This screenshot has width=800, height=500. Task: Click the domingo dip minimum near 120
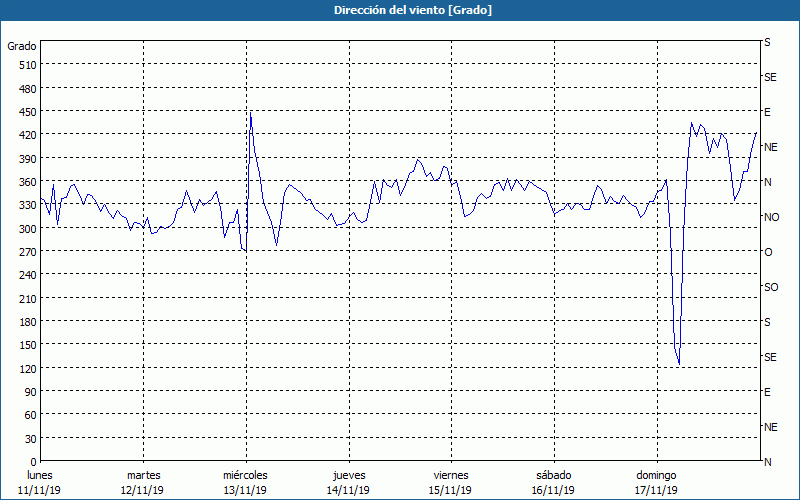pyautogui.click(x=679, y=364)
